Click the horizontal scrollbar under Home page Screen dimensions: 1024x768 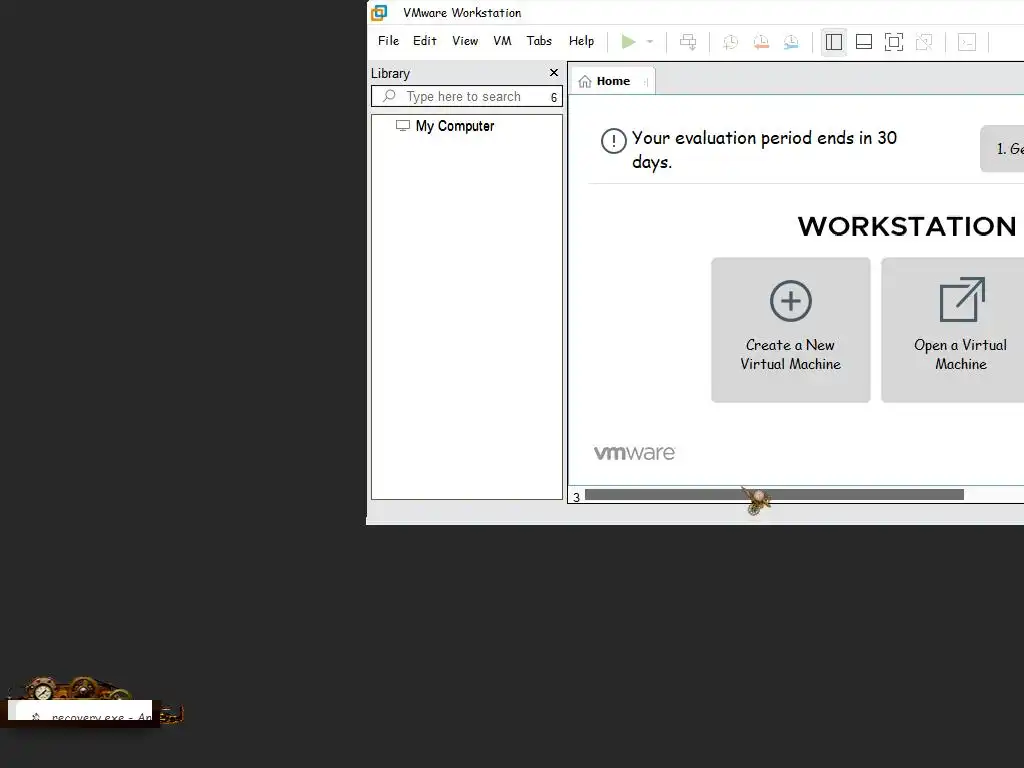(774, 495)
